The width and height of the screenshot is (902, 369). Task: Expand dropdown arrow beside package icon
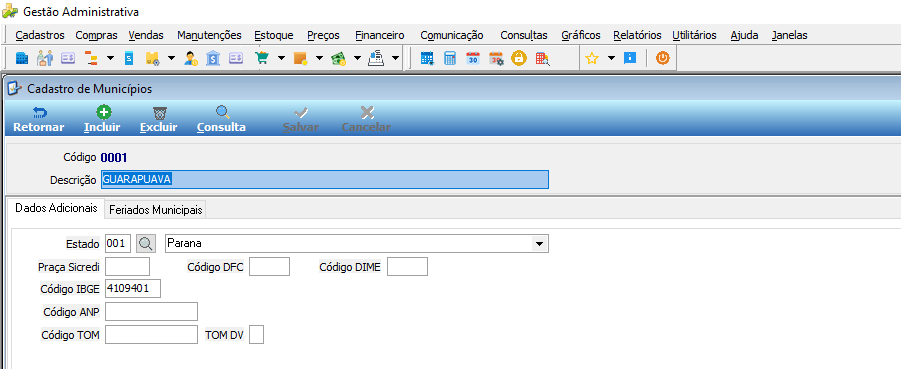click(x=171, y=58)
